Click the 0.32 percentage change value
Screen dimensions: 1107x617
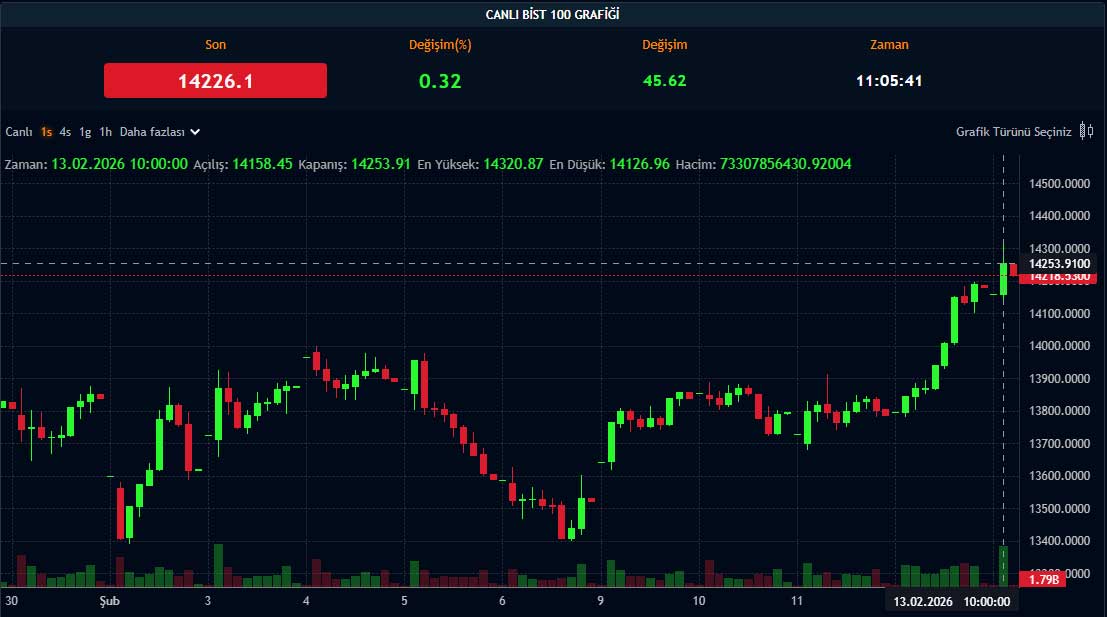point(440,81)
